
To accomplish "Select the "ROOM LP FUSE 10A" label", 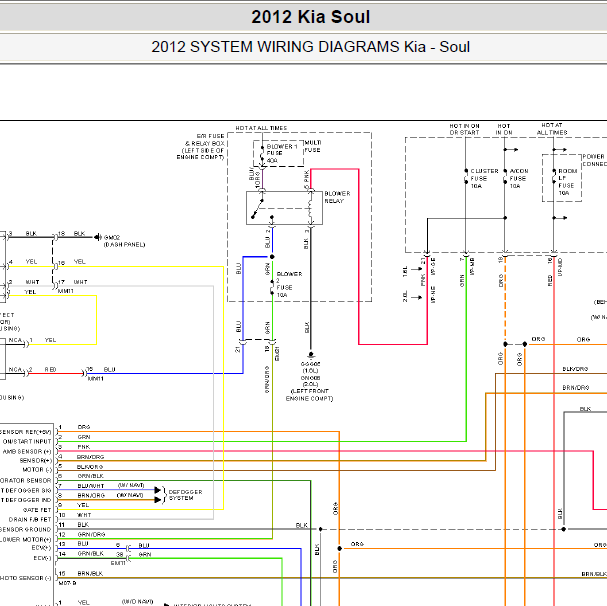I will pos(567,182).
